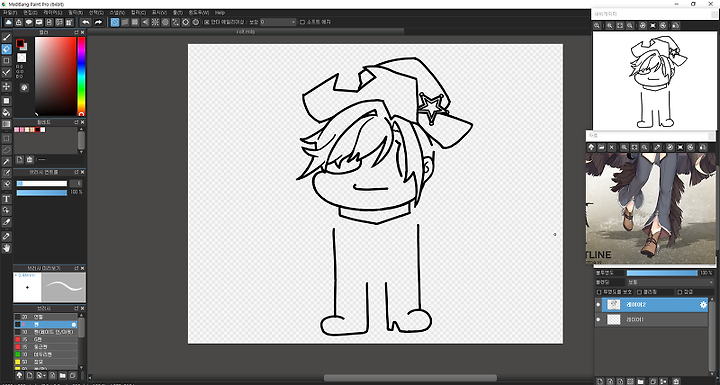This screenshot has height=385, width=720.
Task: Toggle the anti-aliasing checkbox in toolbar
Action: coord(207,22)
